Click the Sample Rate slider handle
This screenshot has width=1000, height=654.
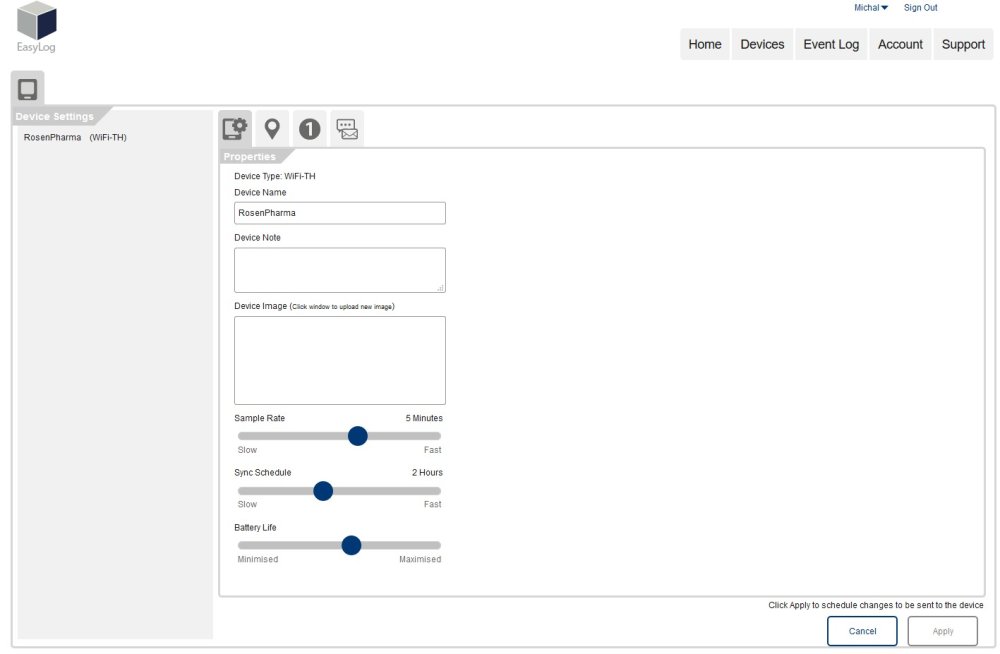point(357,436)
